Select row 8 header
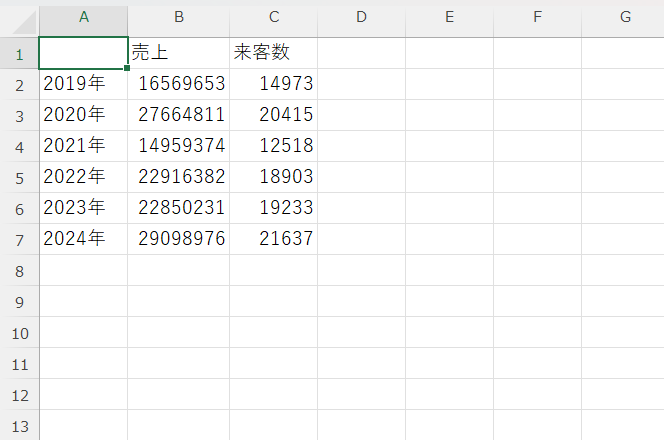Screen dimensions: 664x440 coord(19,270)
